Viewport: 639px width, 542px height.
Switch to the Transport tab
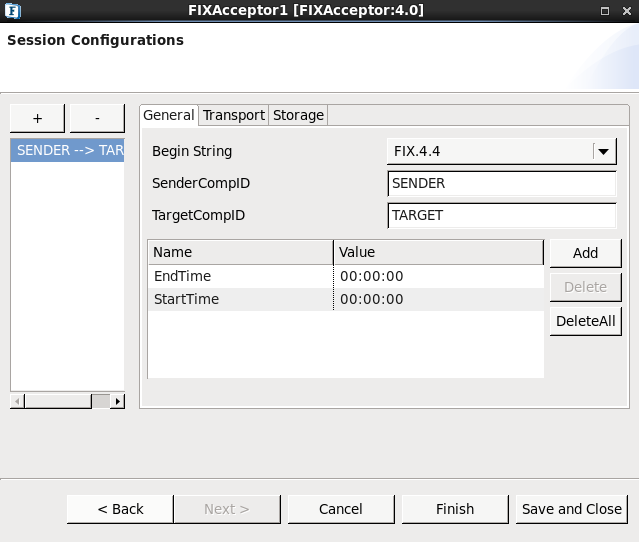click(x=234, y=115)
